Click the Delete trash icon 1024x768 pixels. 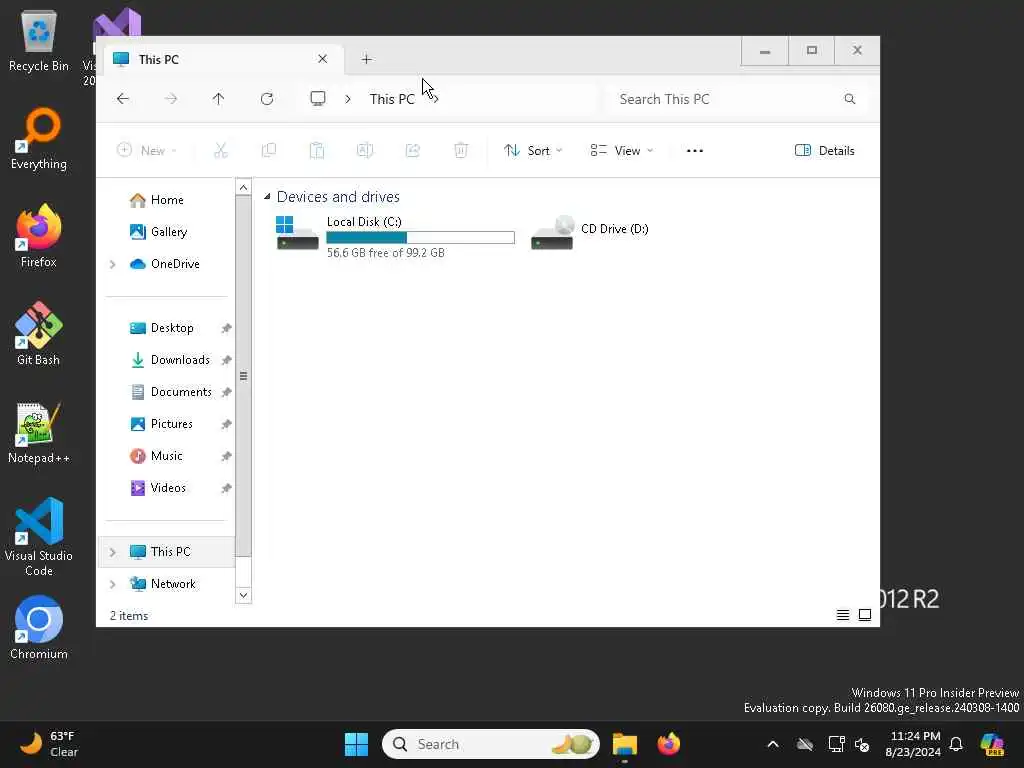(x=461, y=151)
